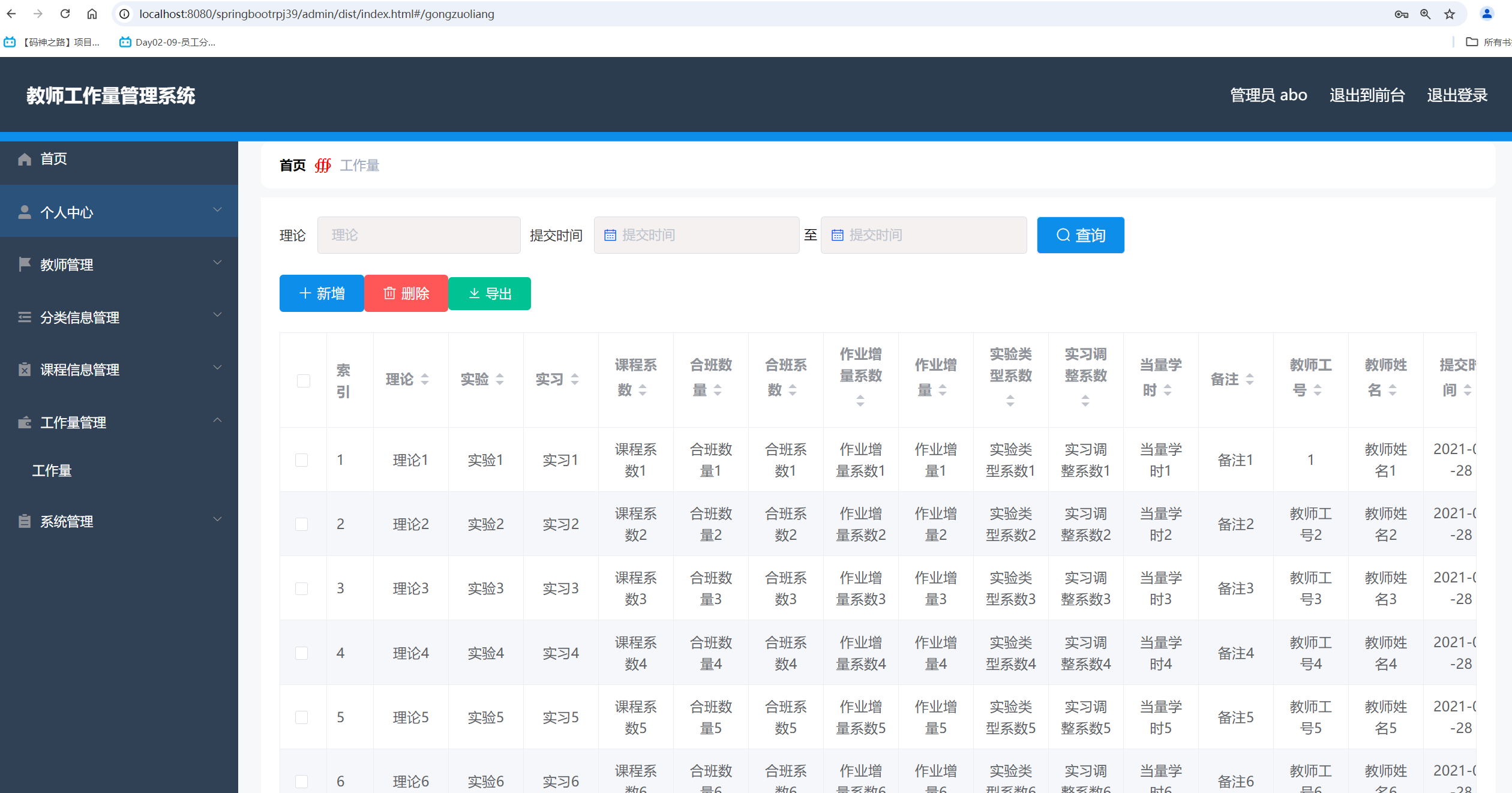This screenshot has width=1512, height=793.
Task: Click the calendar icon in first 提交时间 field
Action: [x=610, y=235]
